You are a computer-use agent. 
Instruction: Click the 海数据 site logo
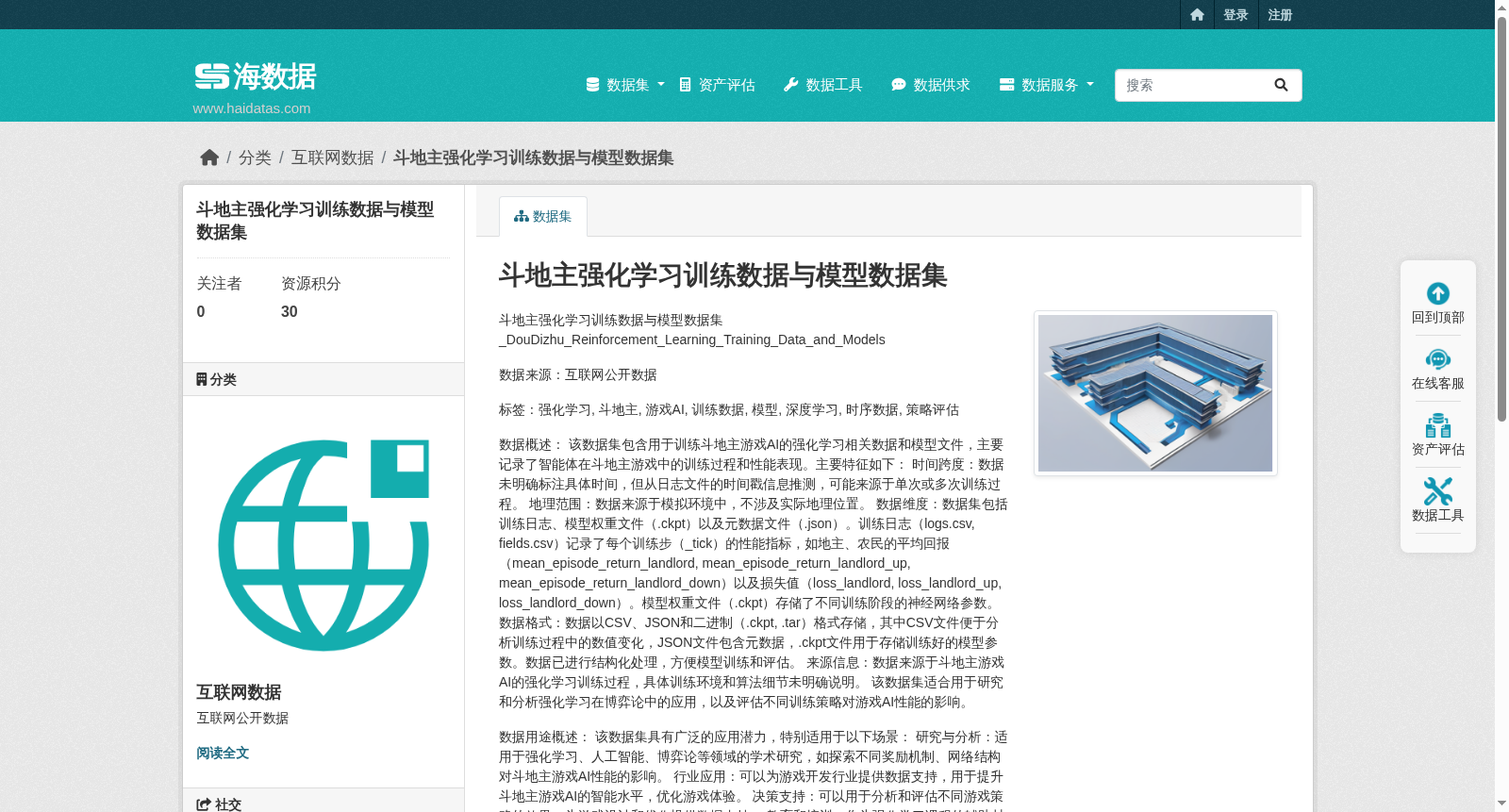(x=256, y=76)
